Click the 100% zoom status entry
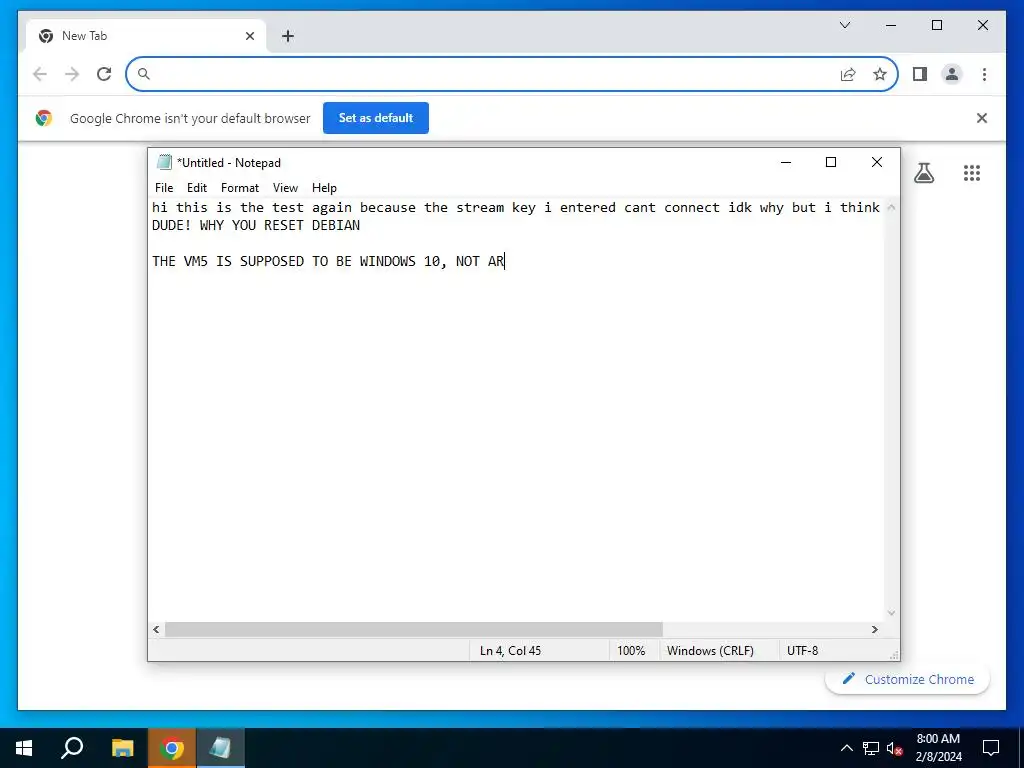This screenshot has width=1024, height=768. tap(631, 651)
